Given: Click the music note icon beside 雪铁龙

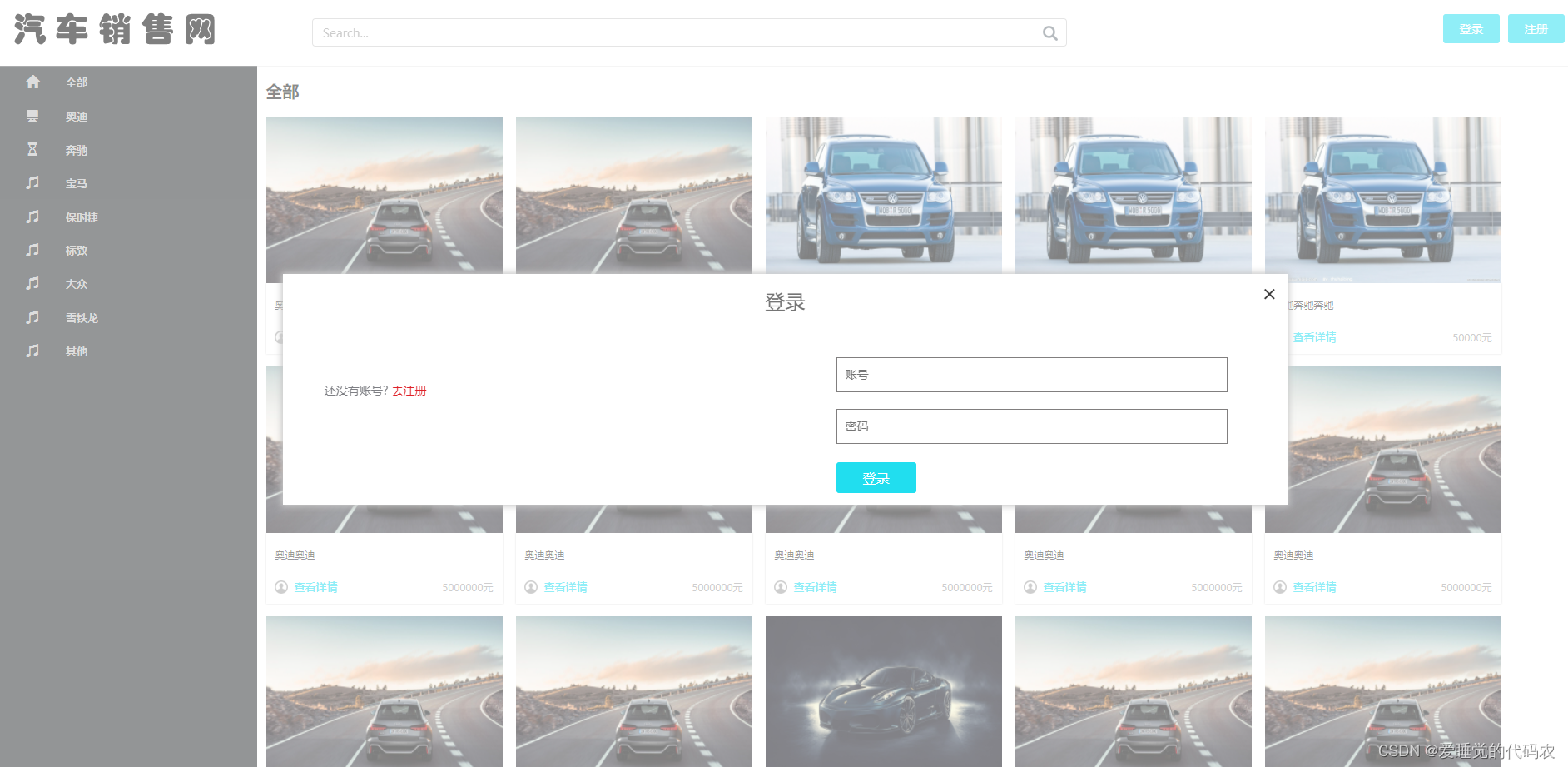Looking at the screenshot, I should click(32, 317).
